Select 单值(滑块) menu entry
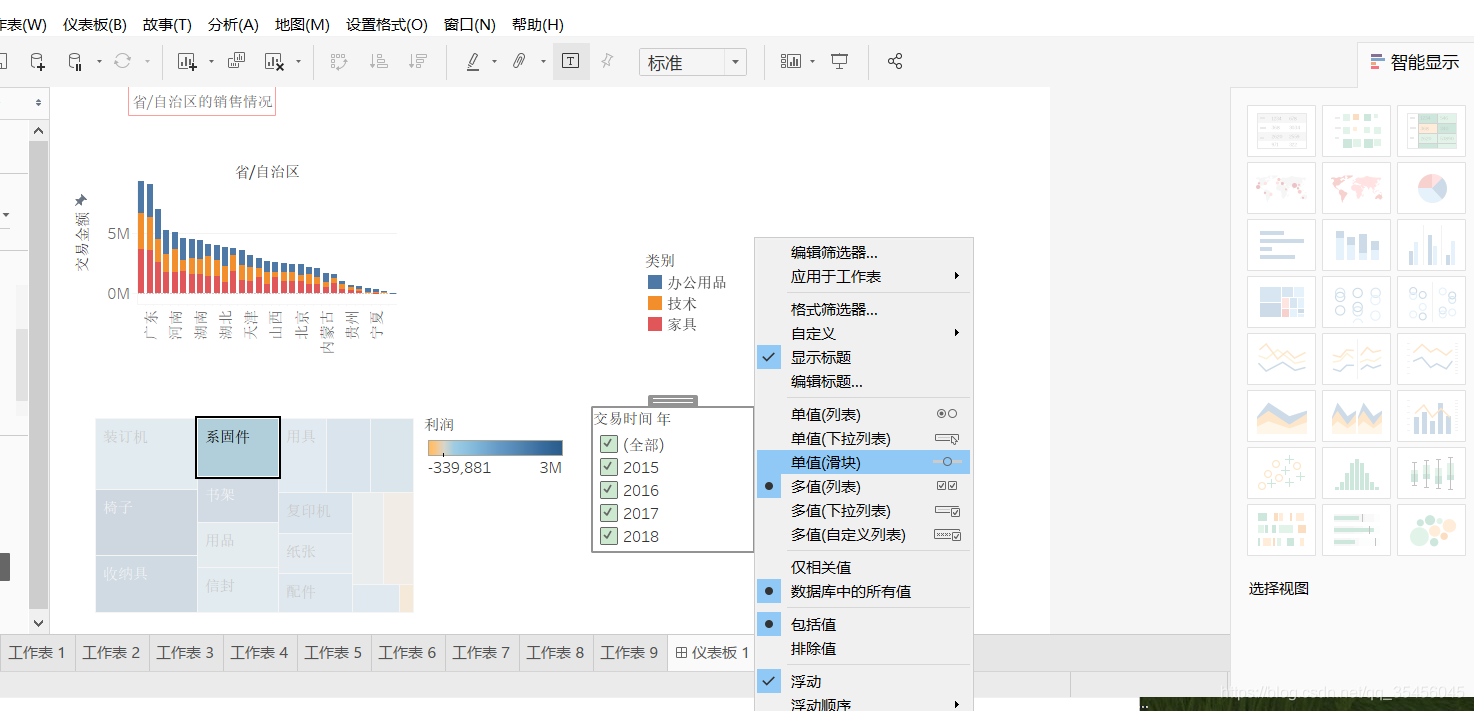The height and width of the screenshot is (711, 1474). click(x=863, y=462)
